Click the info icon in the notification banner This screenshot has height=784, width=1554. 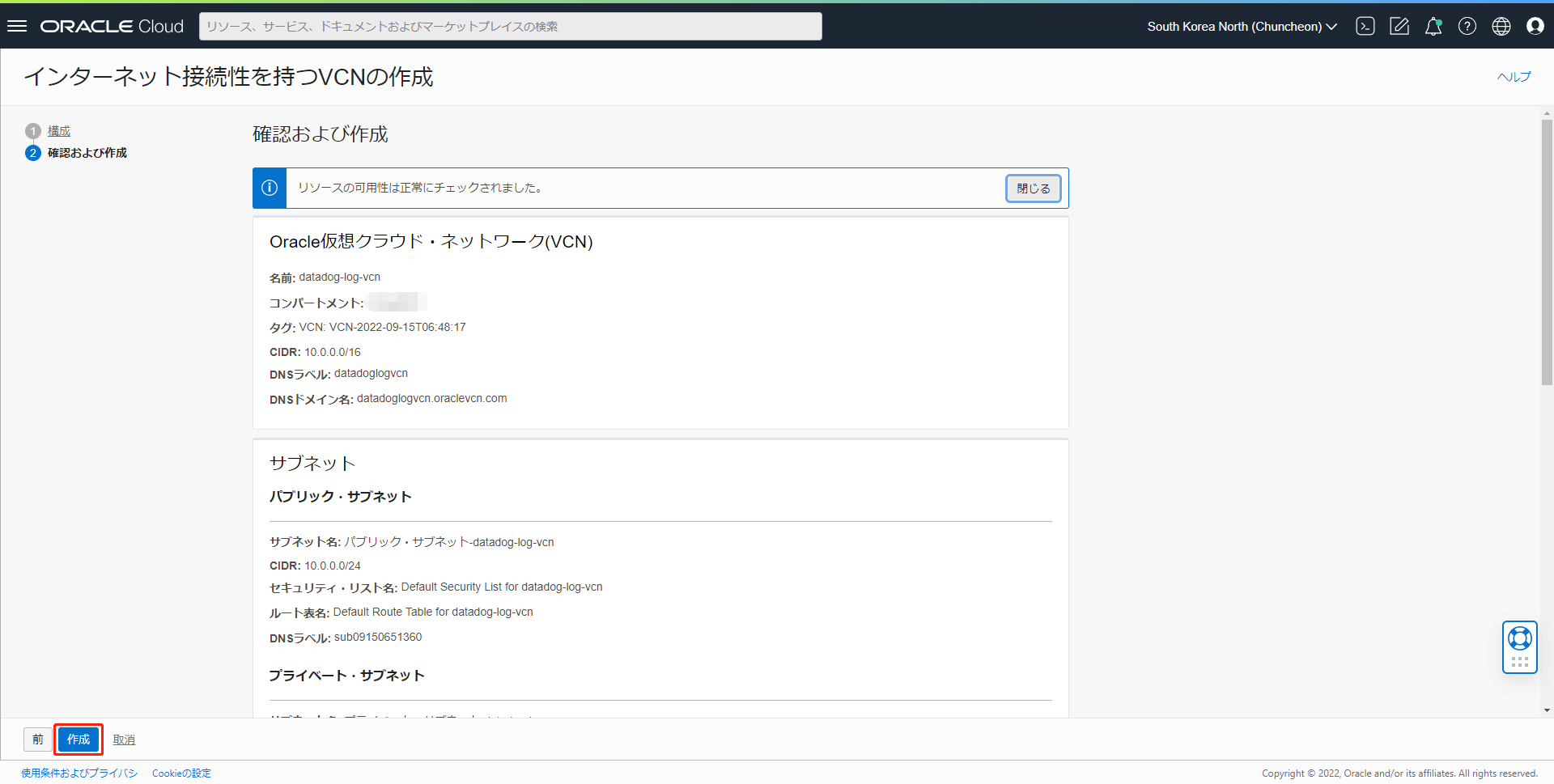click(270, 188)
